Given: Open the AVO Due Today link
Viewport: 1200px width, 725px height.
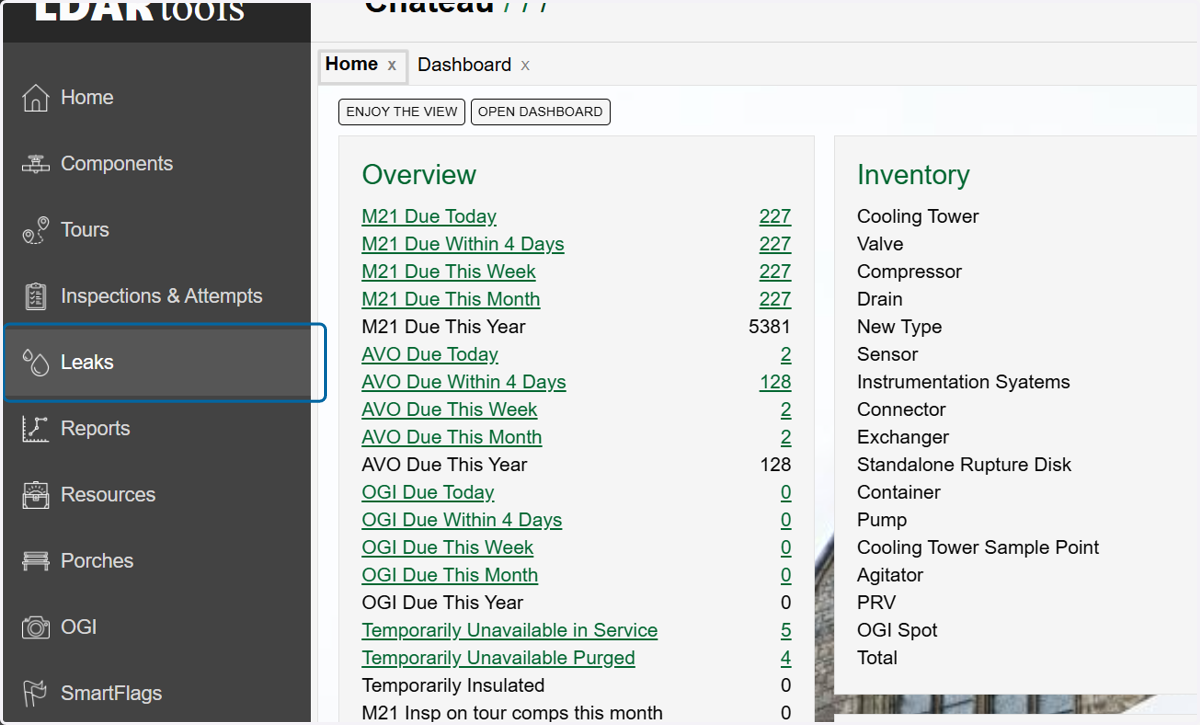Looking at the screenshot, I should [430, 355].
